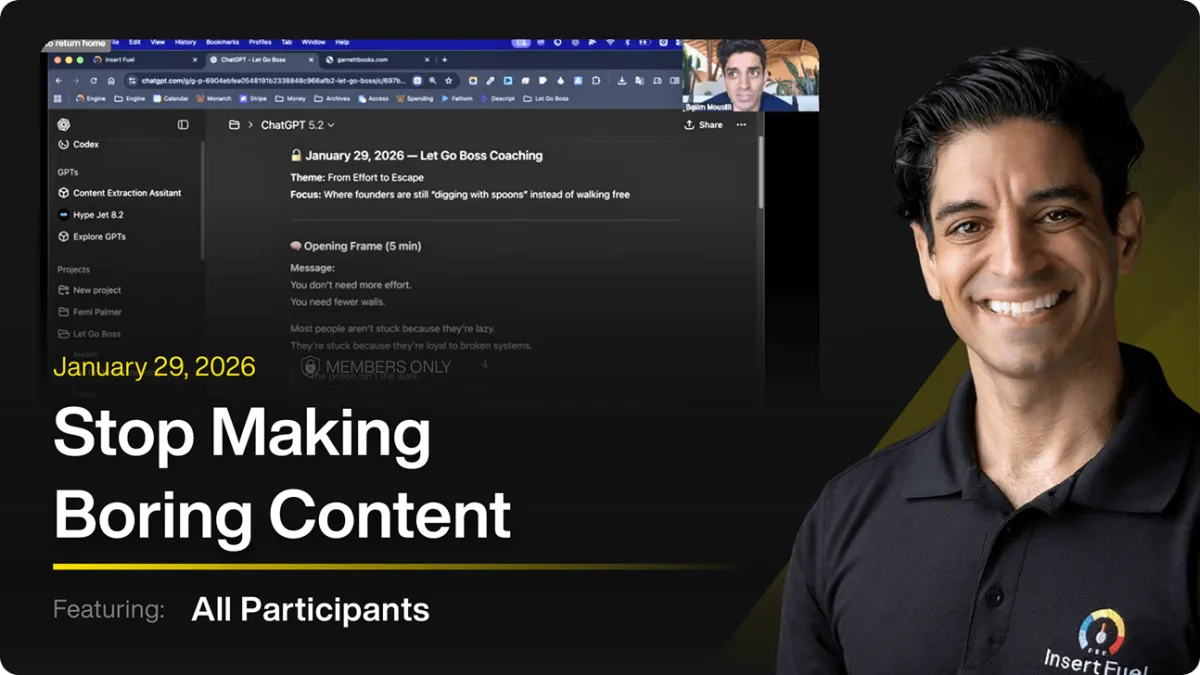
Task: Open the Bookmarks menu in the menu bar
Action: point(221,42)
